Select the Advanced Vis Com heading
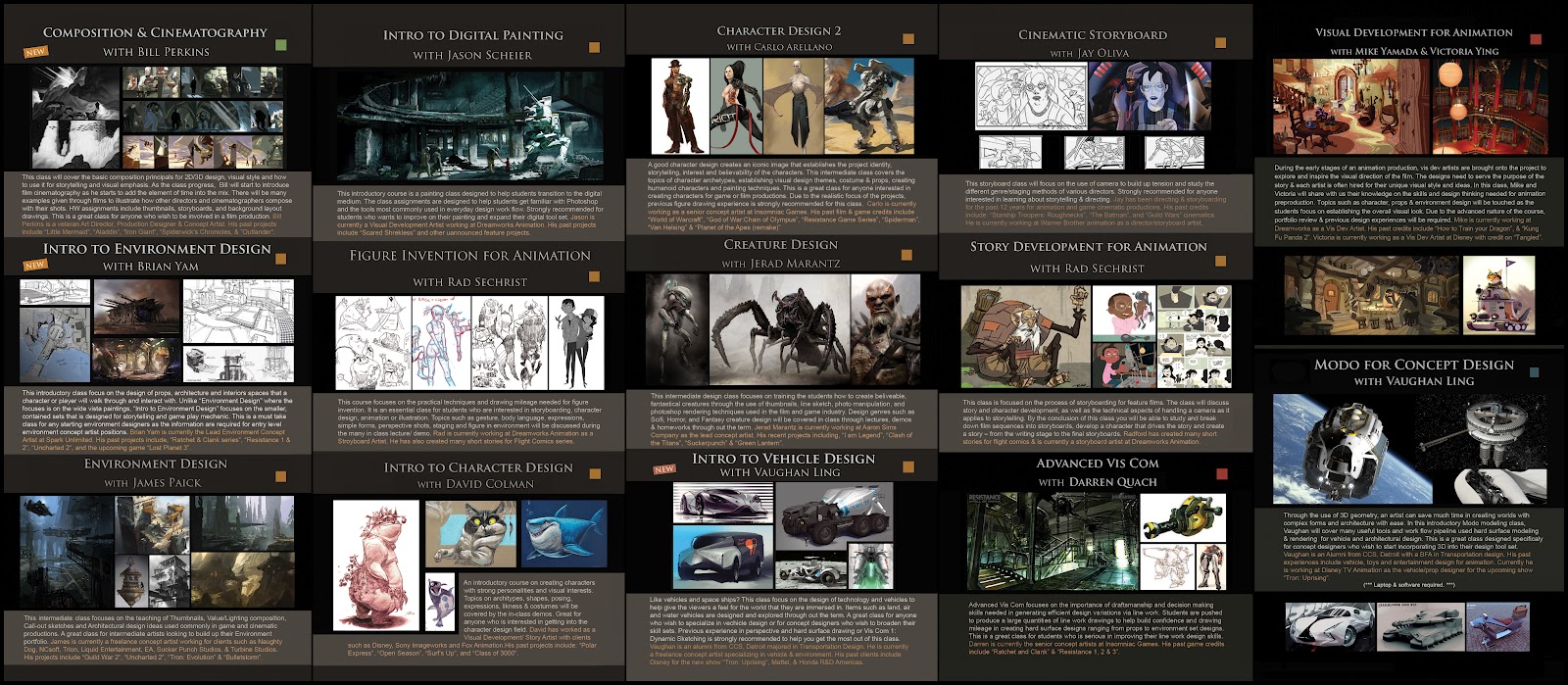This screenshot has height=685, width=1568. point(1098,464)
